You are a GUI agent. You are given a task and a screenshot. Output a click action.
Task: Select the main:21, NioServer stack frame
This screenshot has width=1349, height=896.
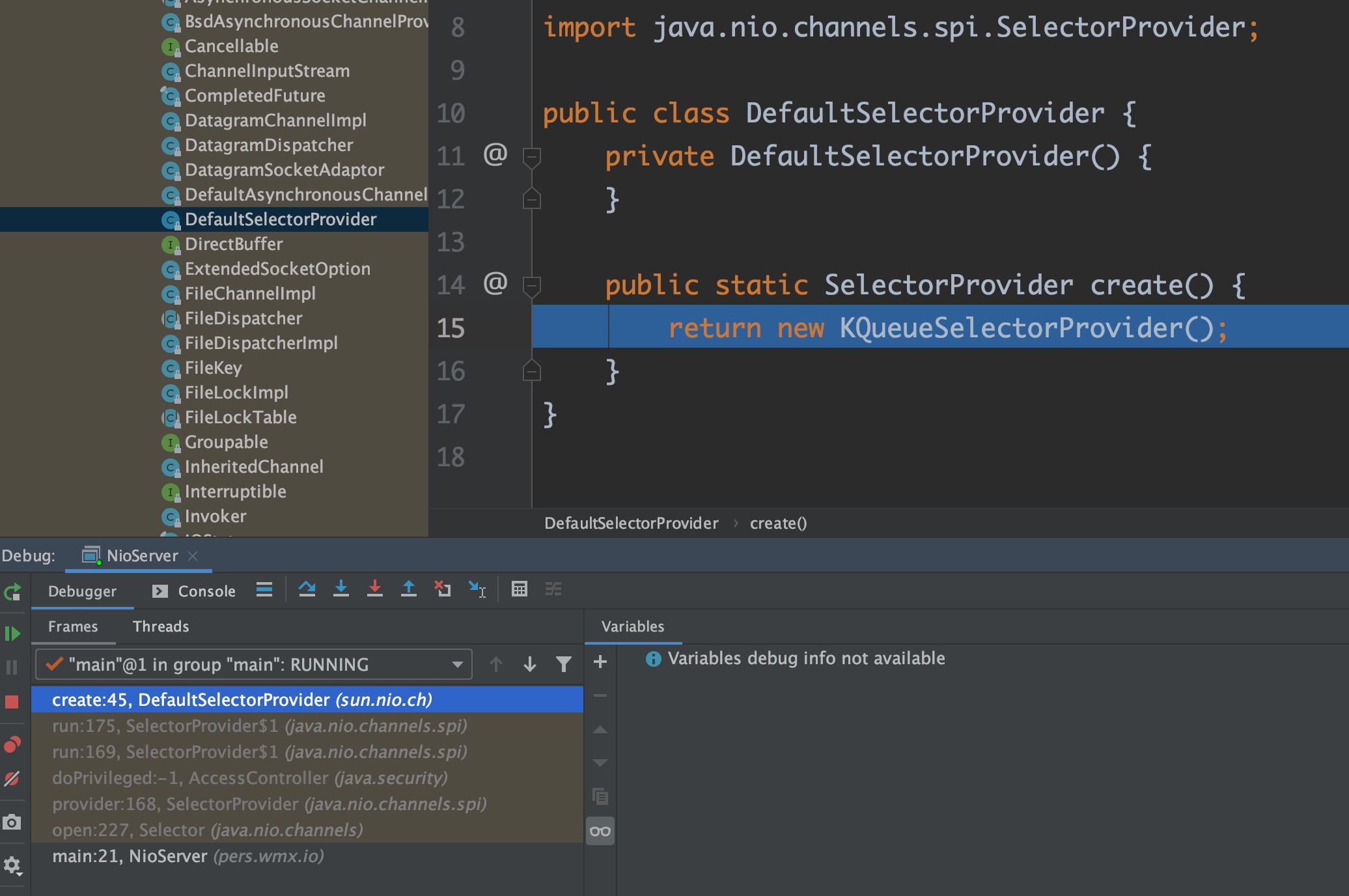[188, 856]
